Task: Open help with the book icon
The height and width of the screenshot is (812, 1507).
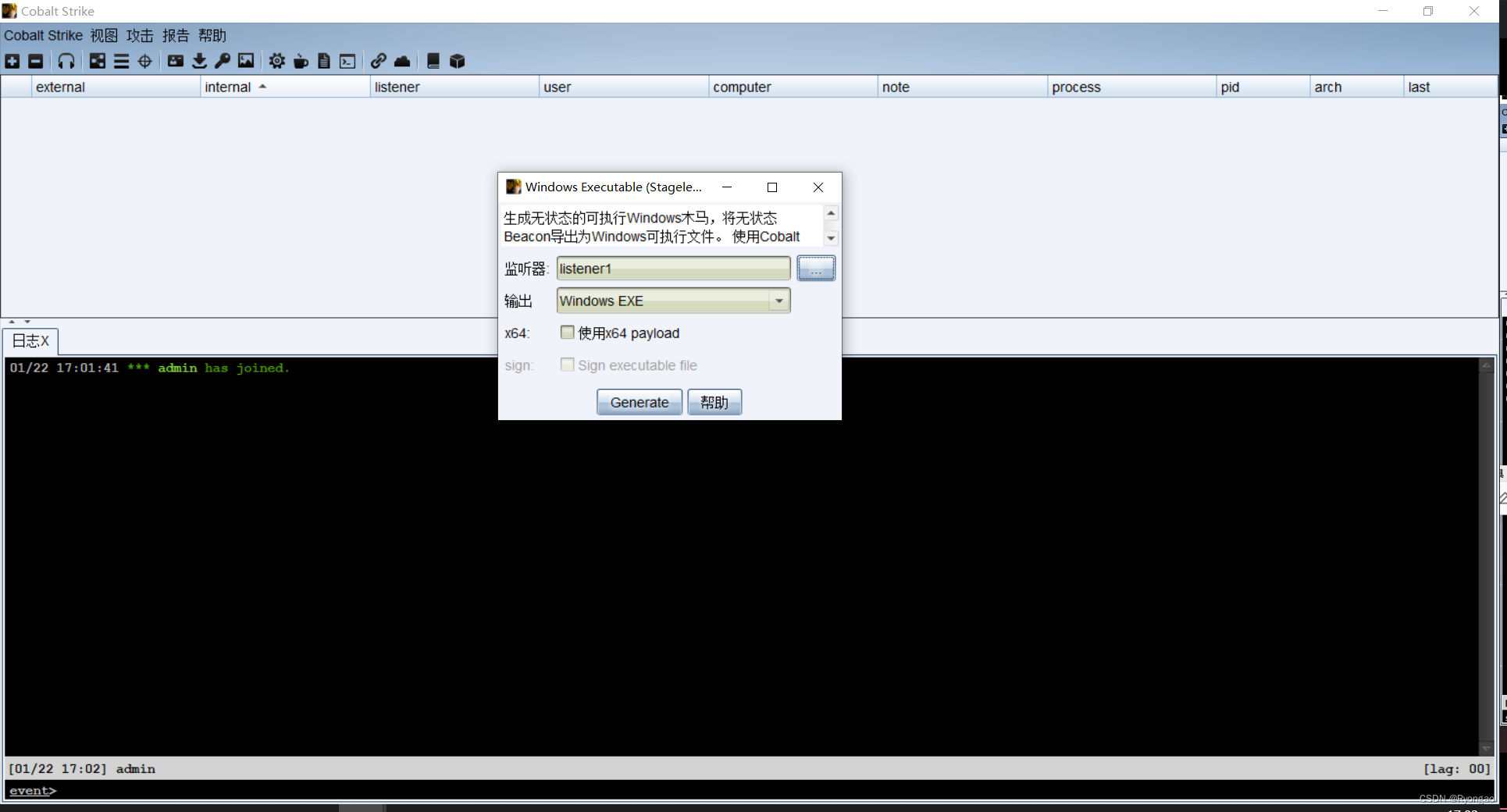Action: point(433,61)
